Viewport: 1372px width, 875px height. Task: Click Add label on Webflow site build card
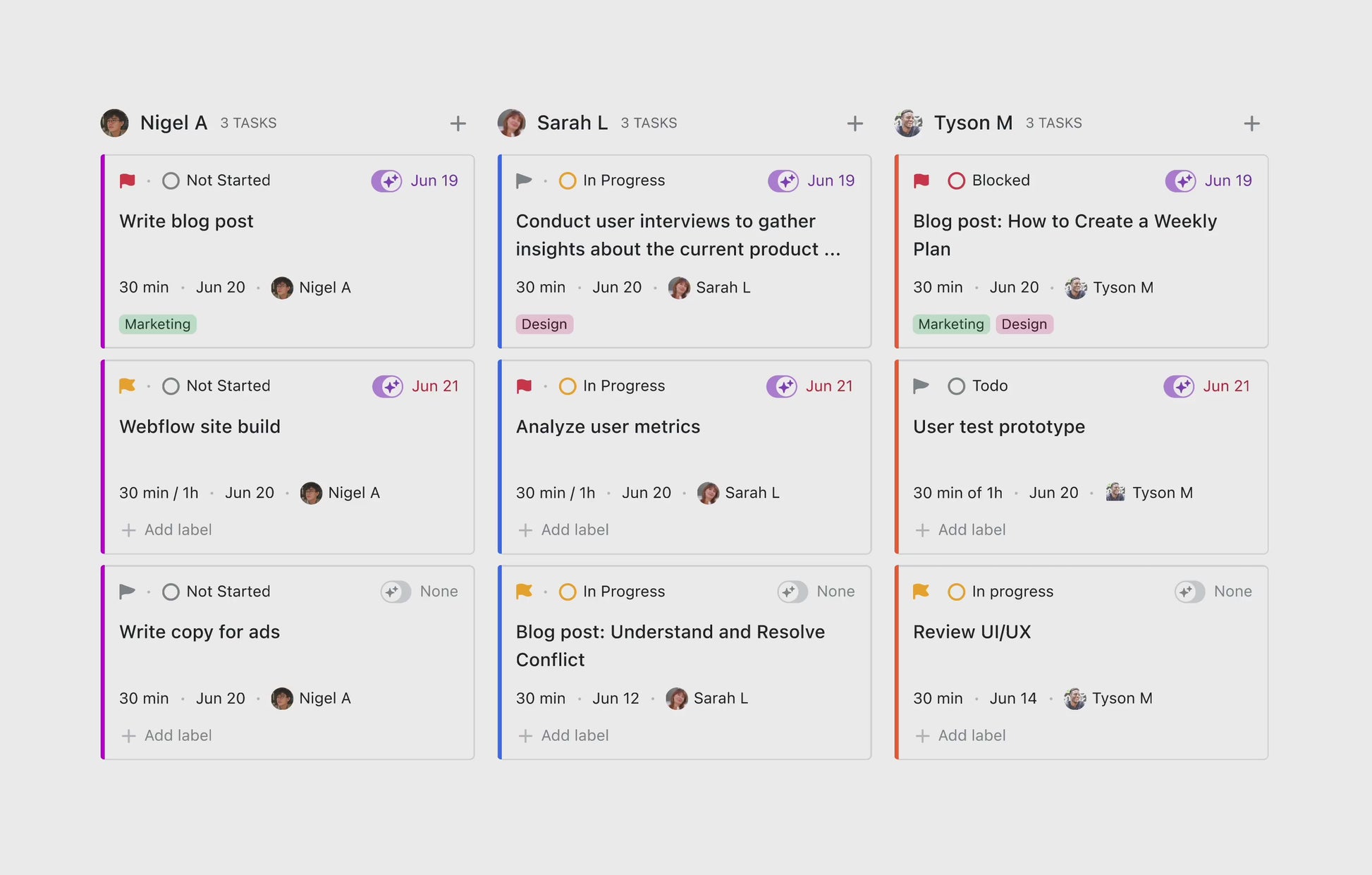(168, 530)
